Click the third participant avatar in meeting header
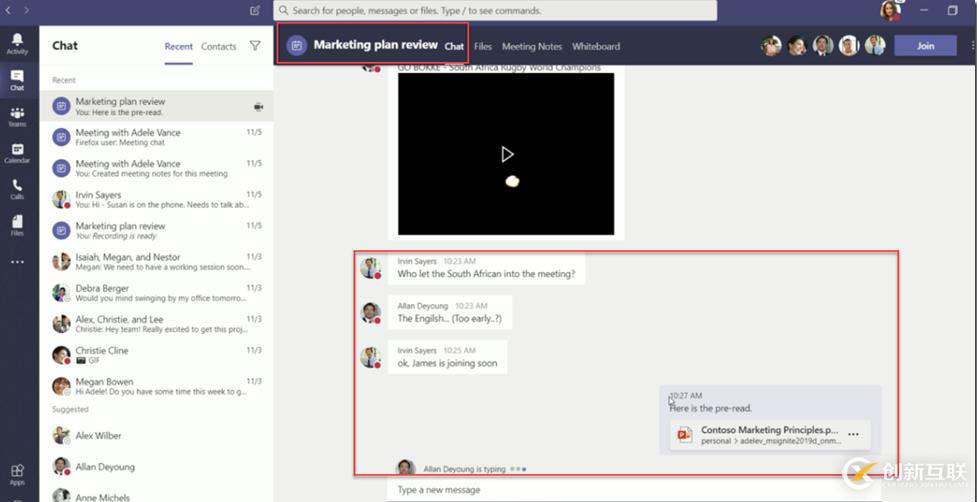The image size is (977, 502). pyautogui.click(x=823, y=45)
